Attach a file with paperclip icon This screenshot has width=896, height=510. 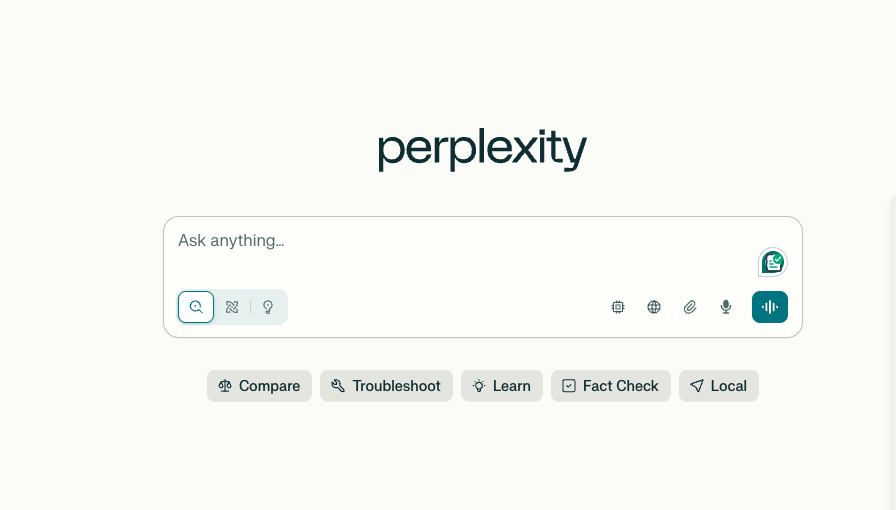coord(690,307)
